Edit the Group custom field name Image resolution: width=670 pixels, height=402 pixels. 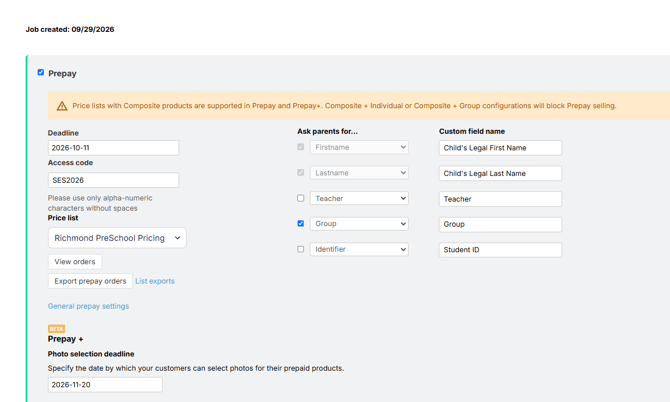tap(500, 224)
